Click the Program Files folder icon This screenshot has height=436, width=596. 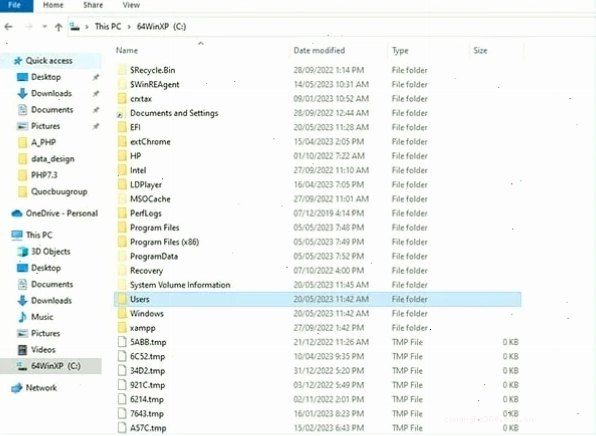point(122,228)
